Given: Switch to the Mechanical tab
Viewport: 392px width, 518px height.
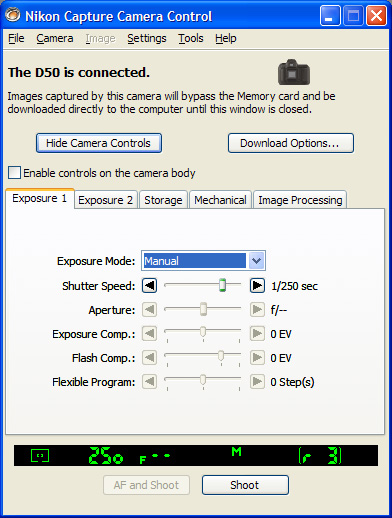Looking at the screenshot, I should [220, 200].
